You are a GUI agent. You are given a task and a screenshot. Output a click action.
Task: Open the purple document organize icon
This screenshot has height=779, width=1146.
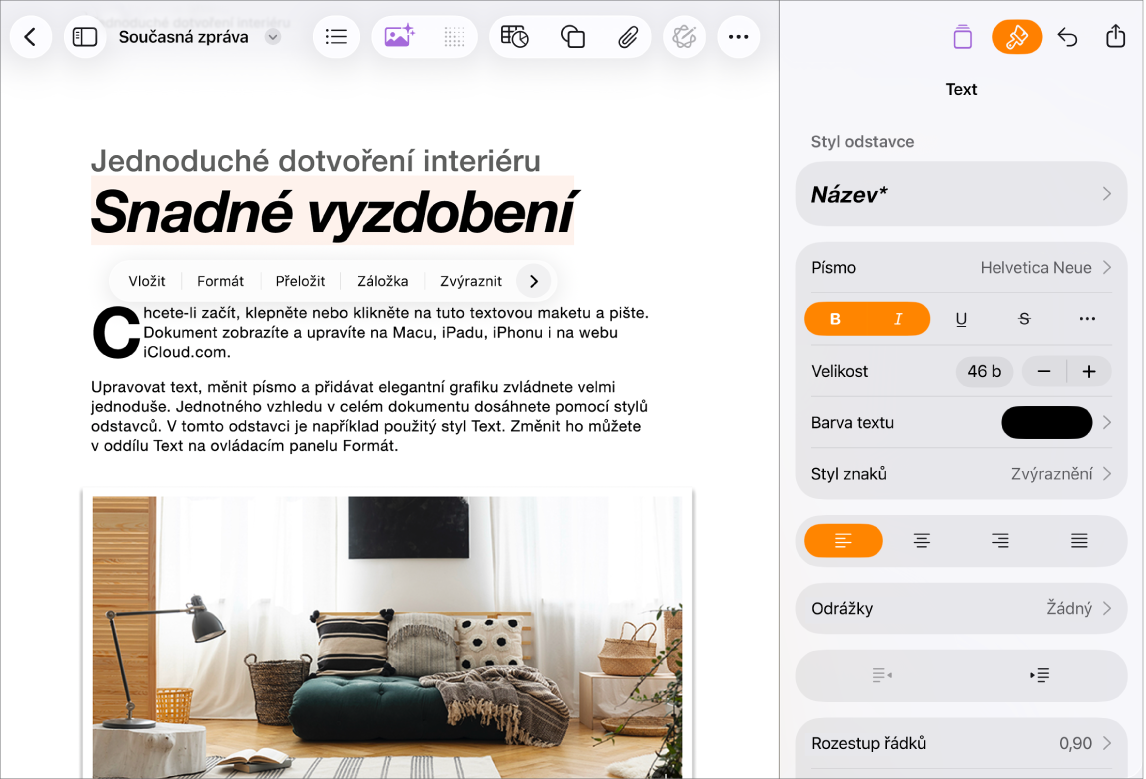coord(963,37)
